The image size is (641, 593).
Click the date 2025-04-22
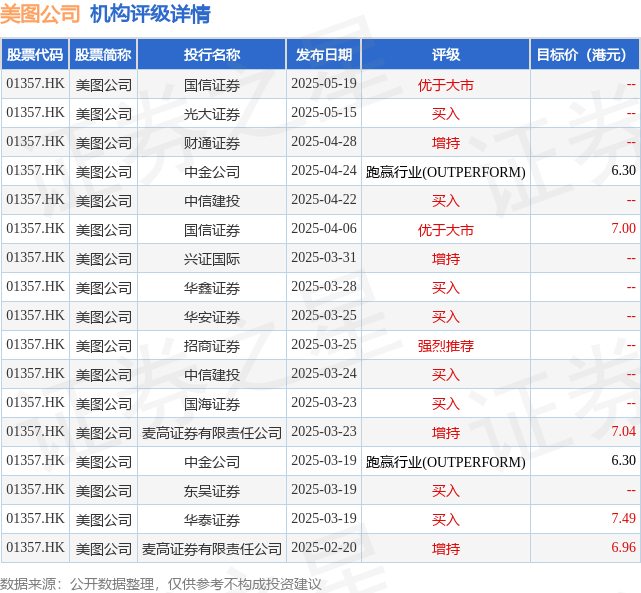click(x=324, y=200)
